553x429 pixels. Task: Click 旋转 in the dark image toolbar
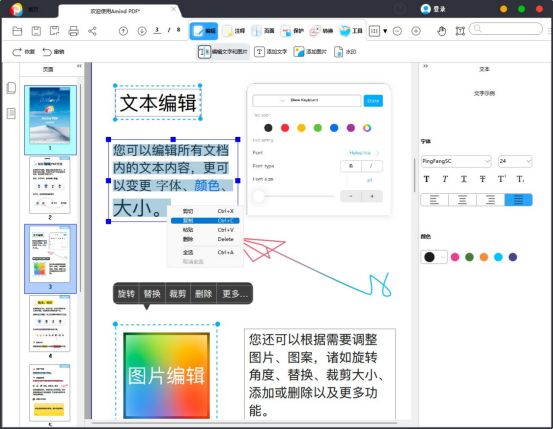click(x=126, y=294)
